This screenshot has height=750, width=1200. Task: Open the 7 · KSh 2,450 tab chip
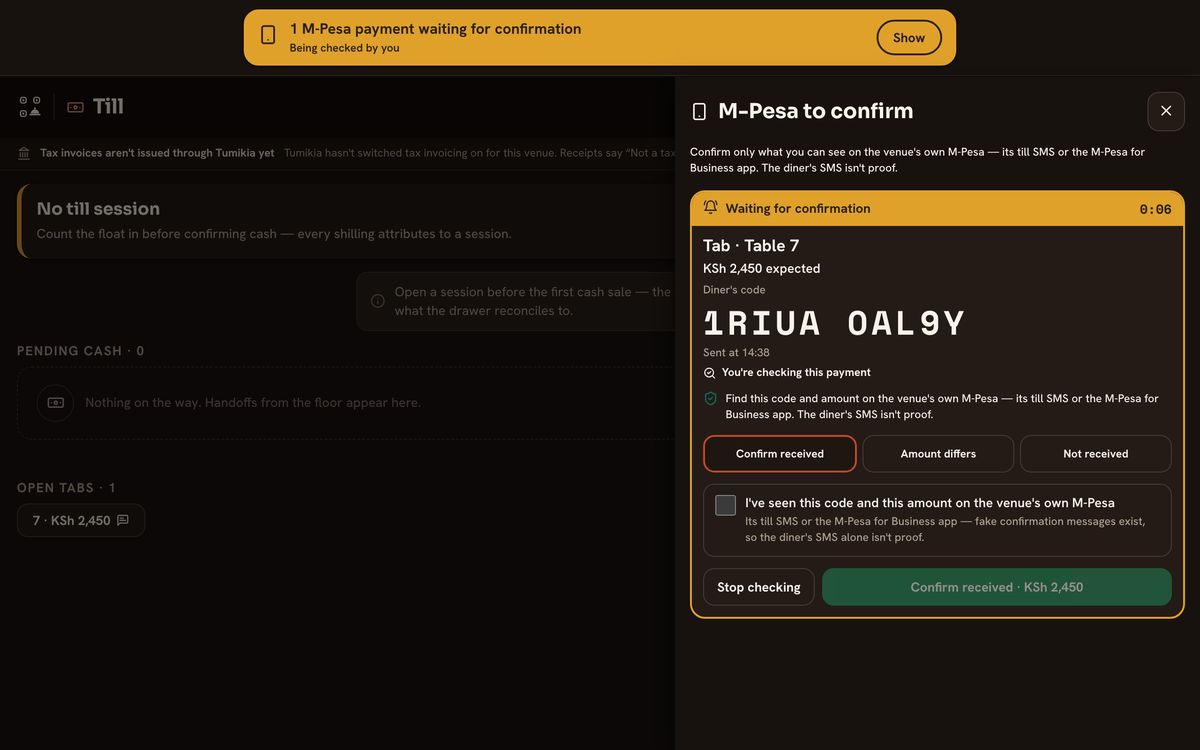tap(81, 520)
